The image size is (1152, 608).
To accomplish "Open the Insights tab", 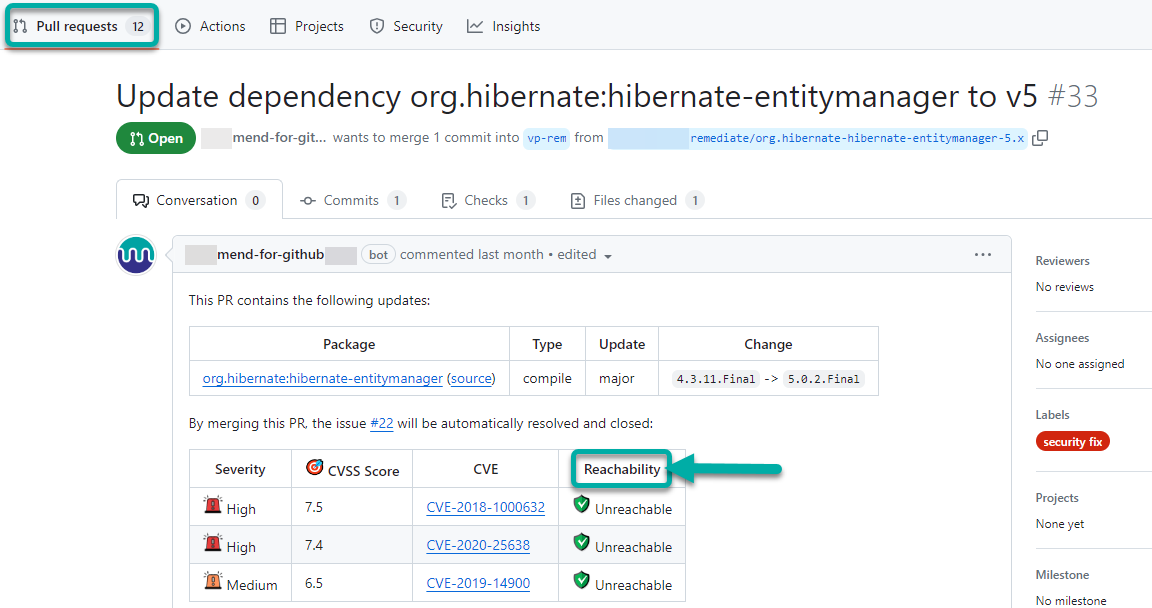I will tap(504, 27).
